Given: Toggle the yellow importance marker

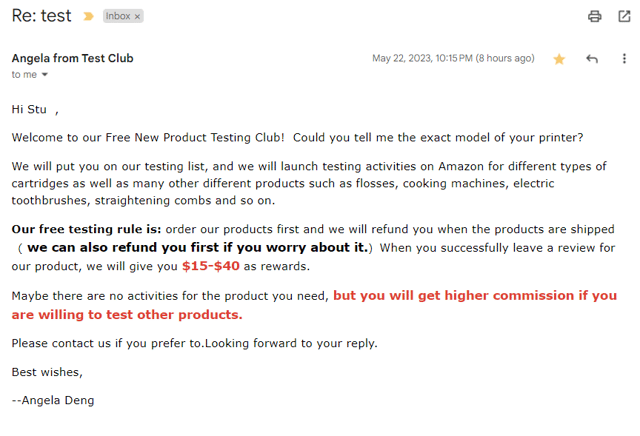Looking at the screenshot, I should coord(89,16).
